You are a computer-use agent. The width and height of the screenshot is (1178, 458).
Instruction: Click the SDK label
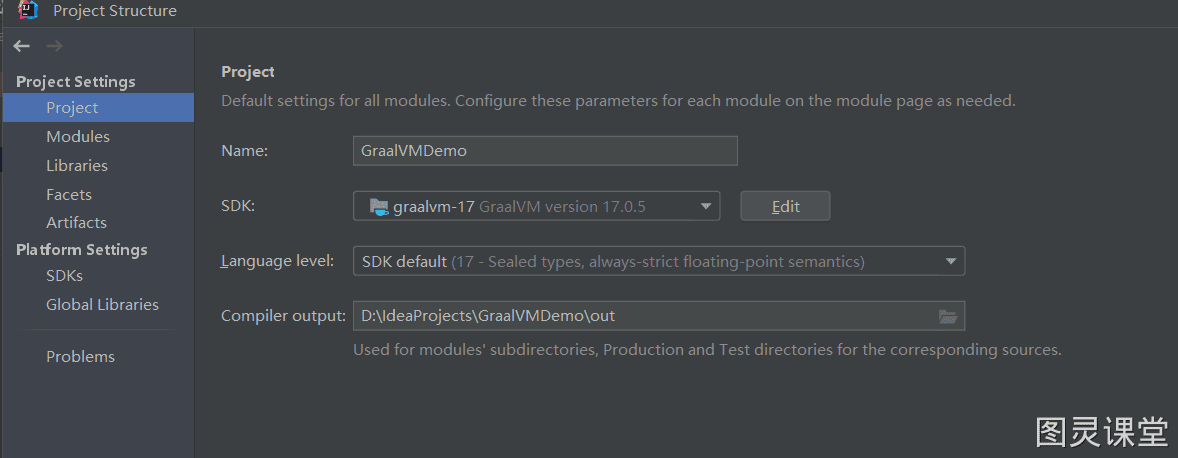pyautogui.click(x=238, y=206)
